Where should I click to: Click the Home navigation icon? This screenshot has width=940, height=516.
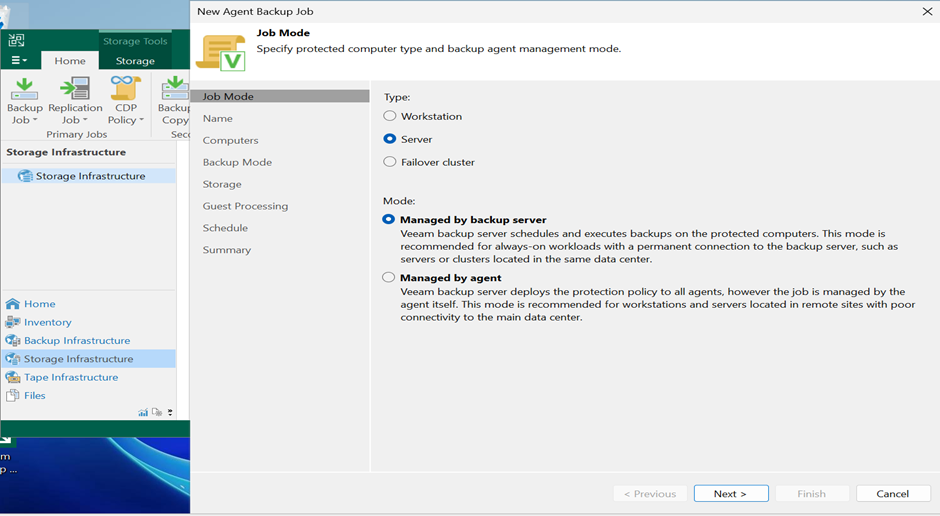coord(13,304)
